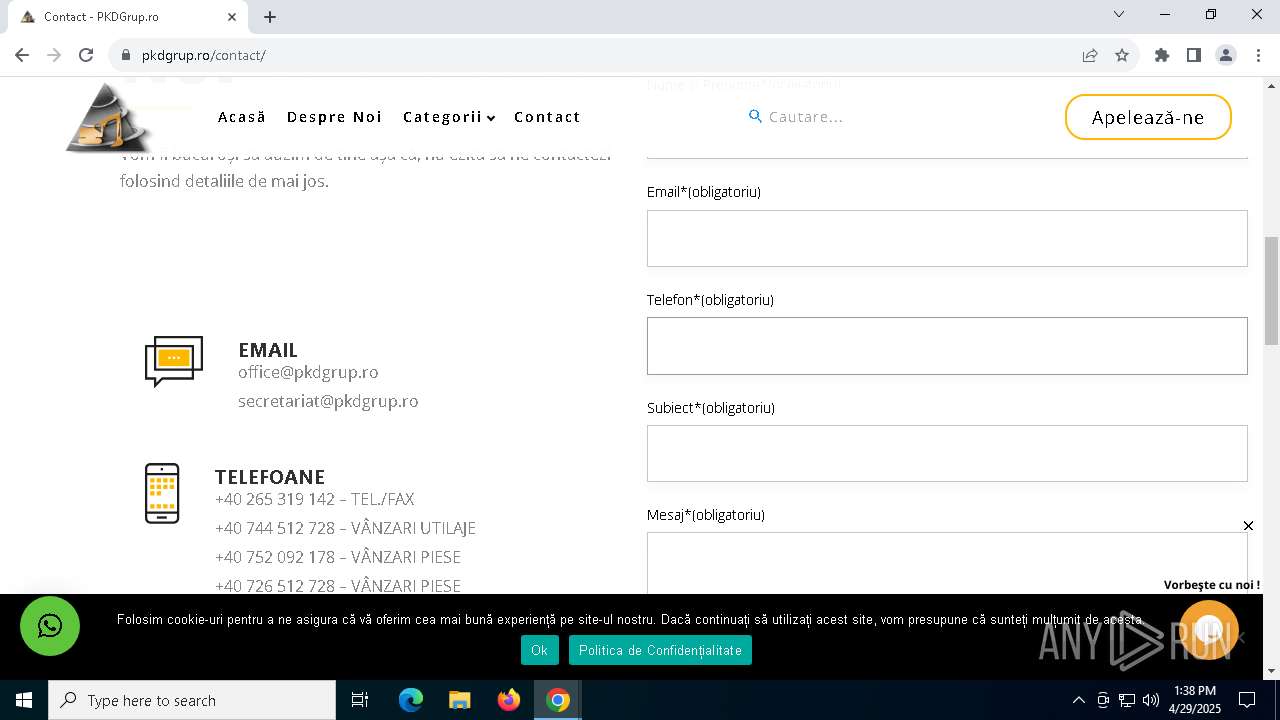Reload the page in Chrome
Screen dimensions: 1280x720
pos(86,55)
